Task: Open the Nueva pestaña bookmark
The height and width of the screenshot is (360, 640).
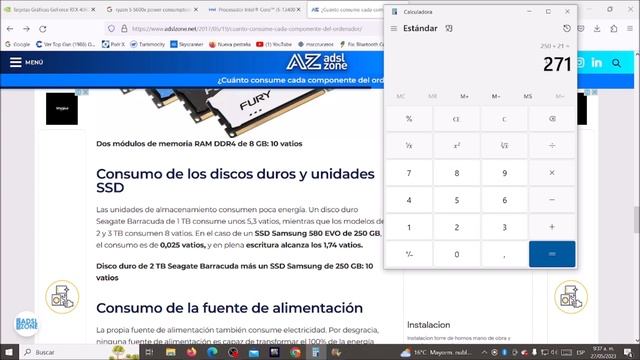Action: click(x=230, y=44)
